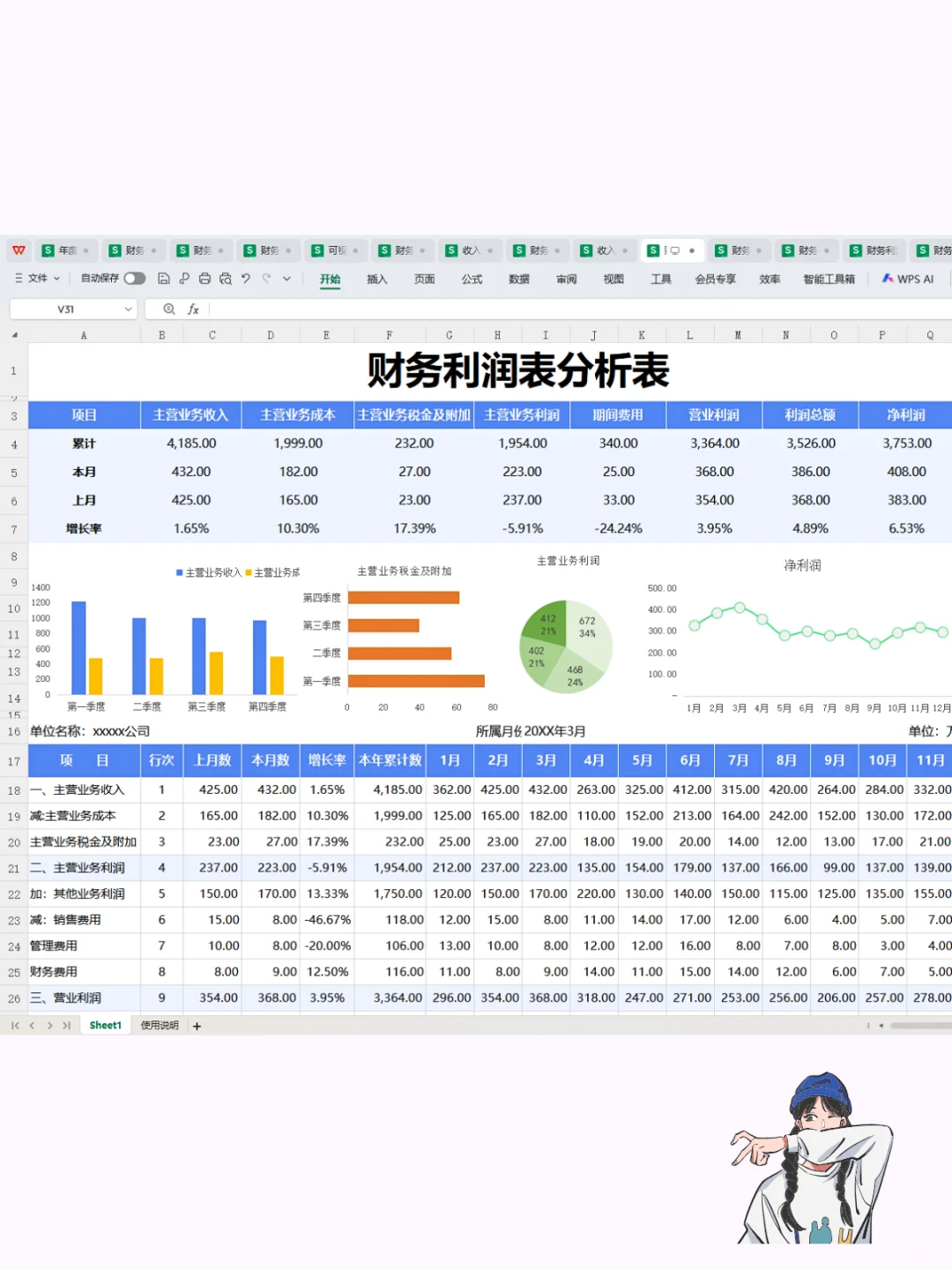This screenshot has width=952, height=1270.
Task: Switch to the 插入 ribbon tab
Action: [376, 279]
